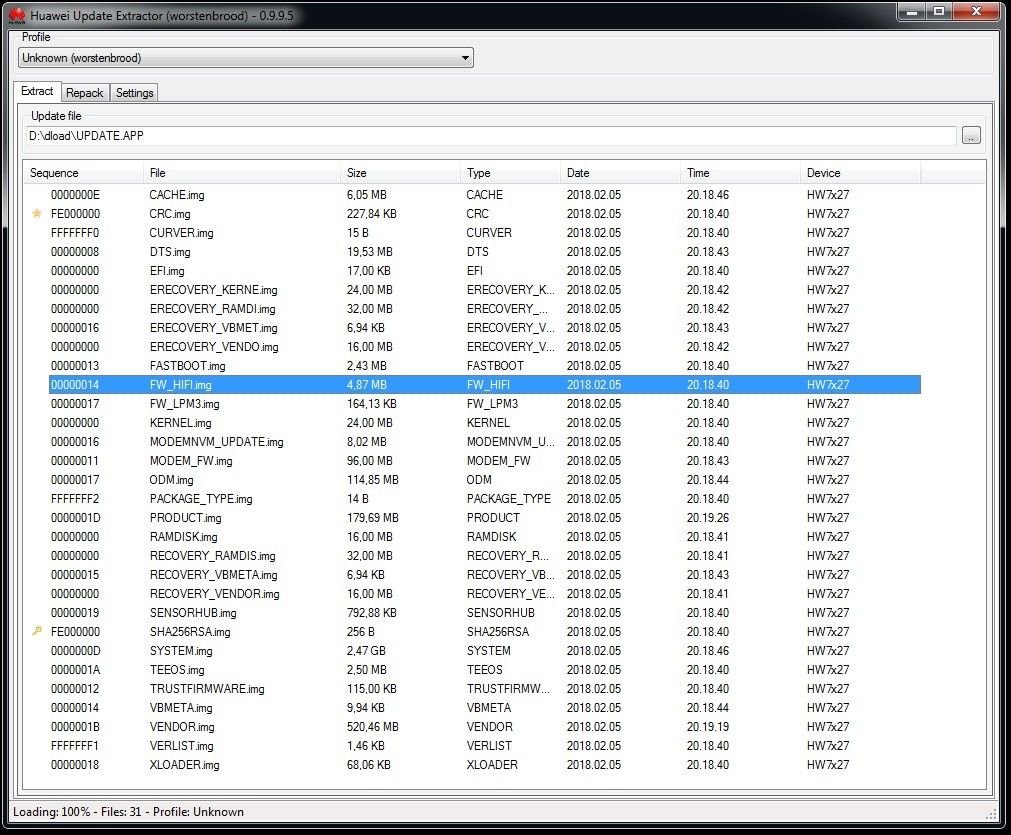Select RECOVERY_RAMDIS.img entry
This screenshot has width=1011, height=835.
[x=485, y=556]
